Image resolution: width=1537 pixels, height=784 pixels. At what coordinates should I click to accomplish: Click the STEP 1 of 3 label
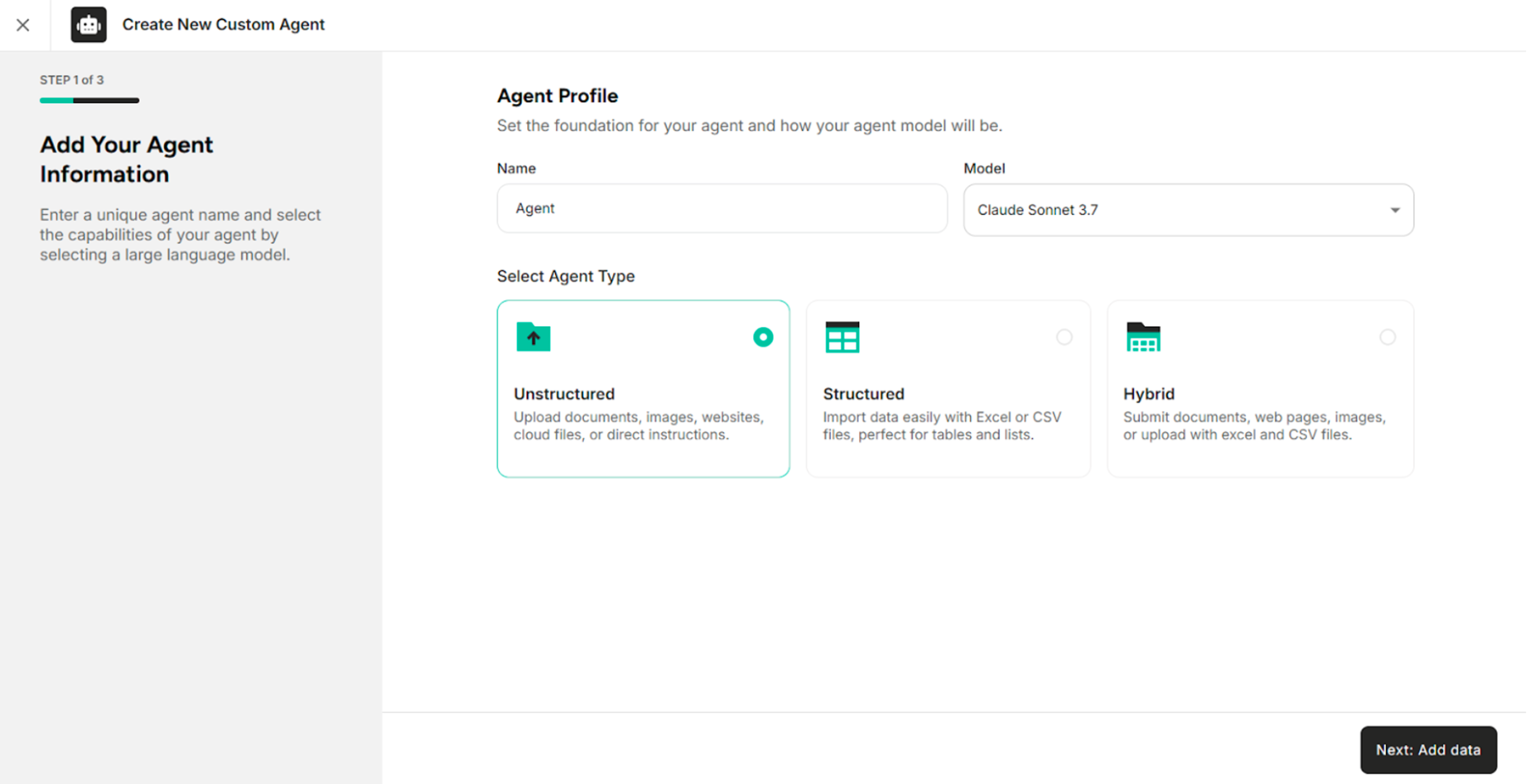(71, 80)
